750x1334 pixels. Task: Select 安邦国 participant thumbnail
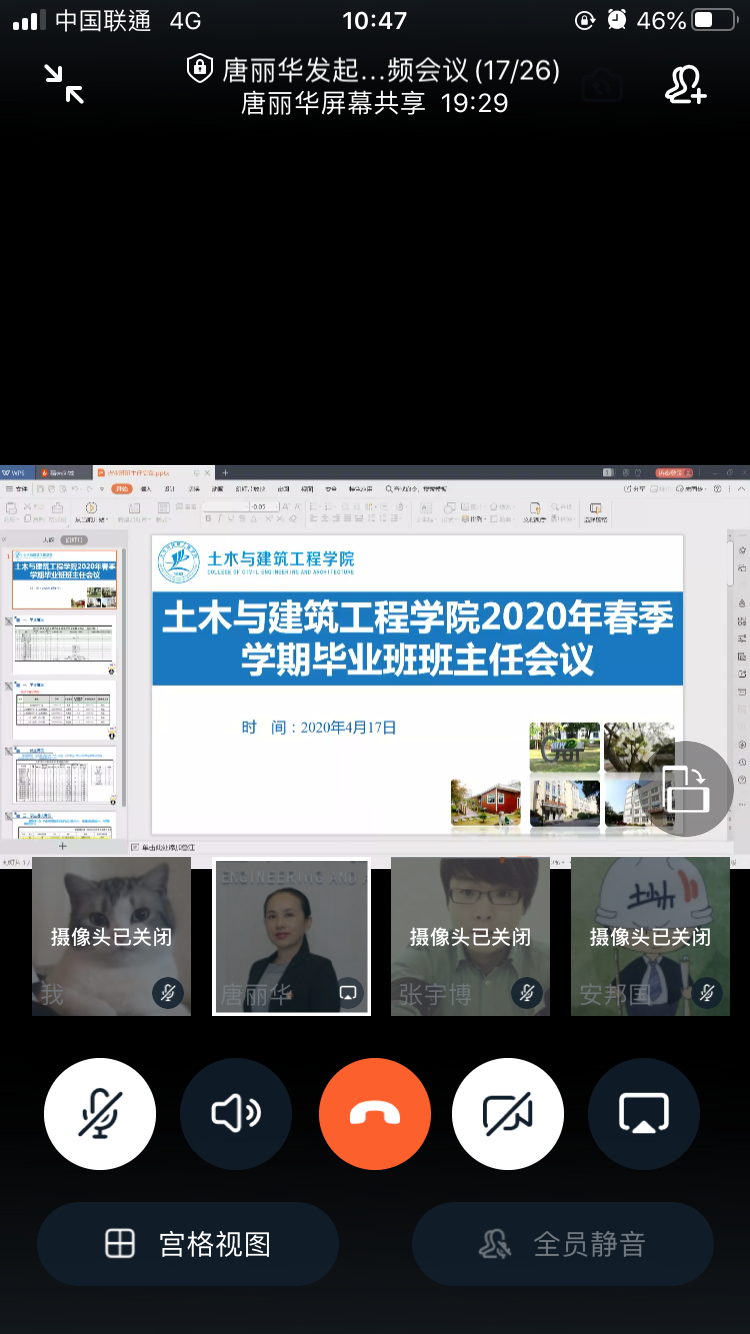pyautogui.click(x=650, y=936)
